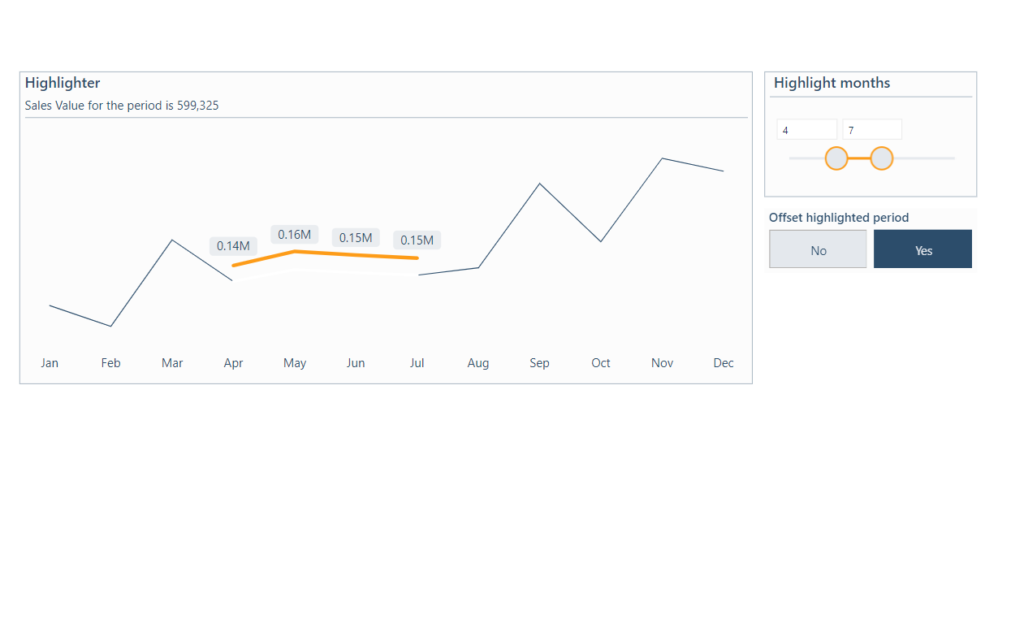Click the end month input showing 7
1024x619 pixels.
tap(871, 130)
